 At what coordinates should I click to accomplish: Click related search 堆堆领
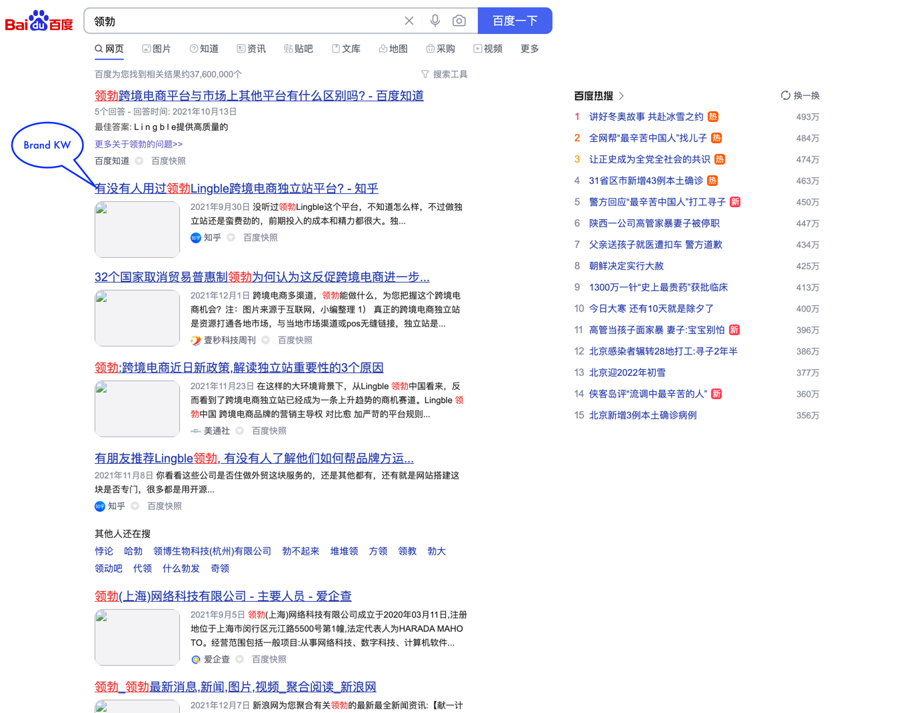point(344,551)
